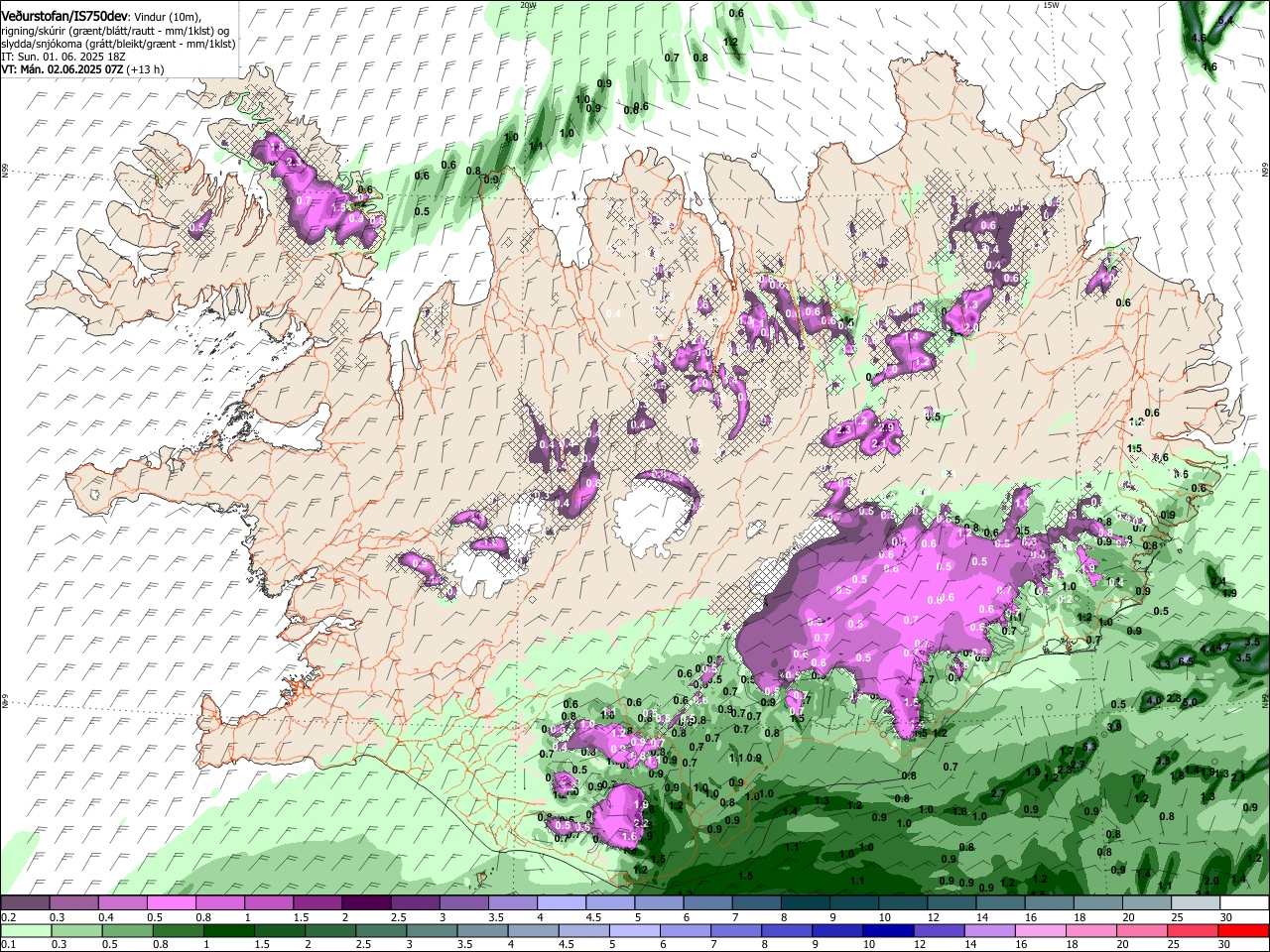Click the 'VT: Mán. 02.06.2025 07Z' valid time

[62, 69]
